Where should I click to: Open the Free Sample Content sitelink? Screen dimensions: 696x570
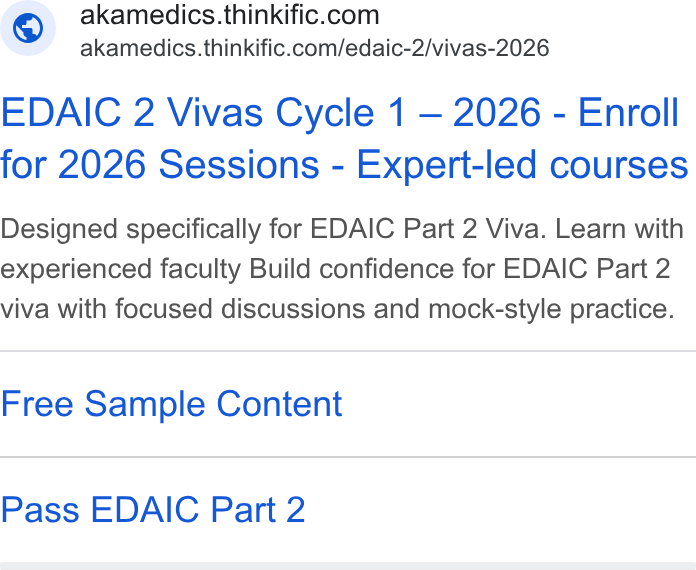[x=171, y=404]
